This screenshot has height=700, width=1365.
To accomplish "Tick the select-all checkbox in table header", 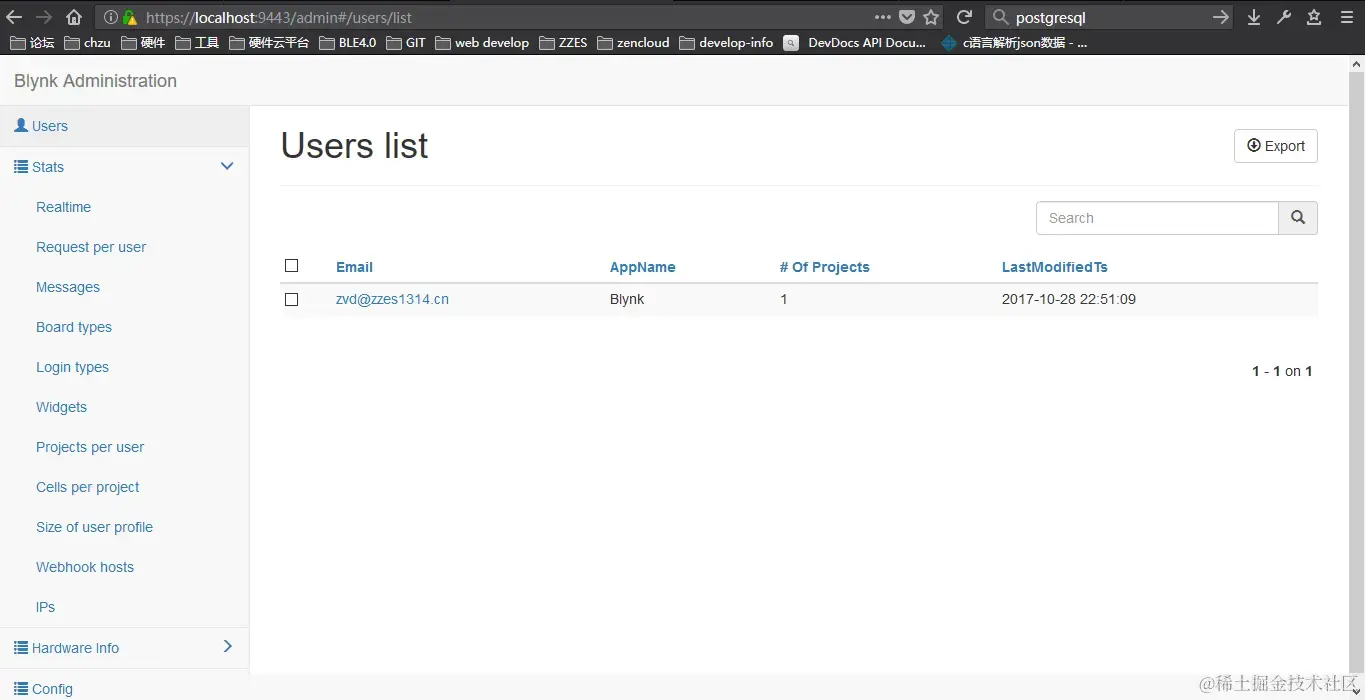I will 292,266.
